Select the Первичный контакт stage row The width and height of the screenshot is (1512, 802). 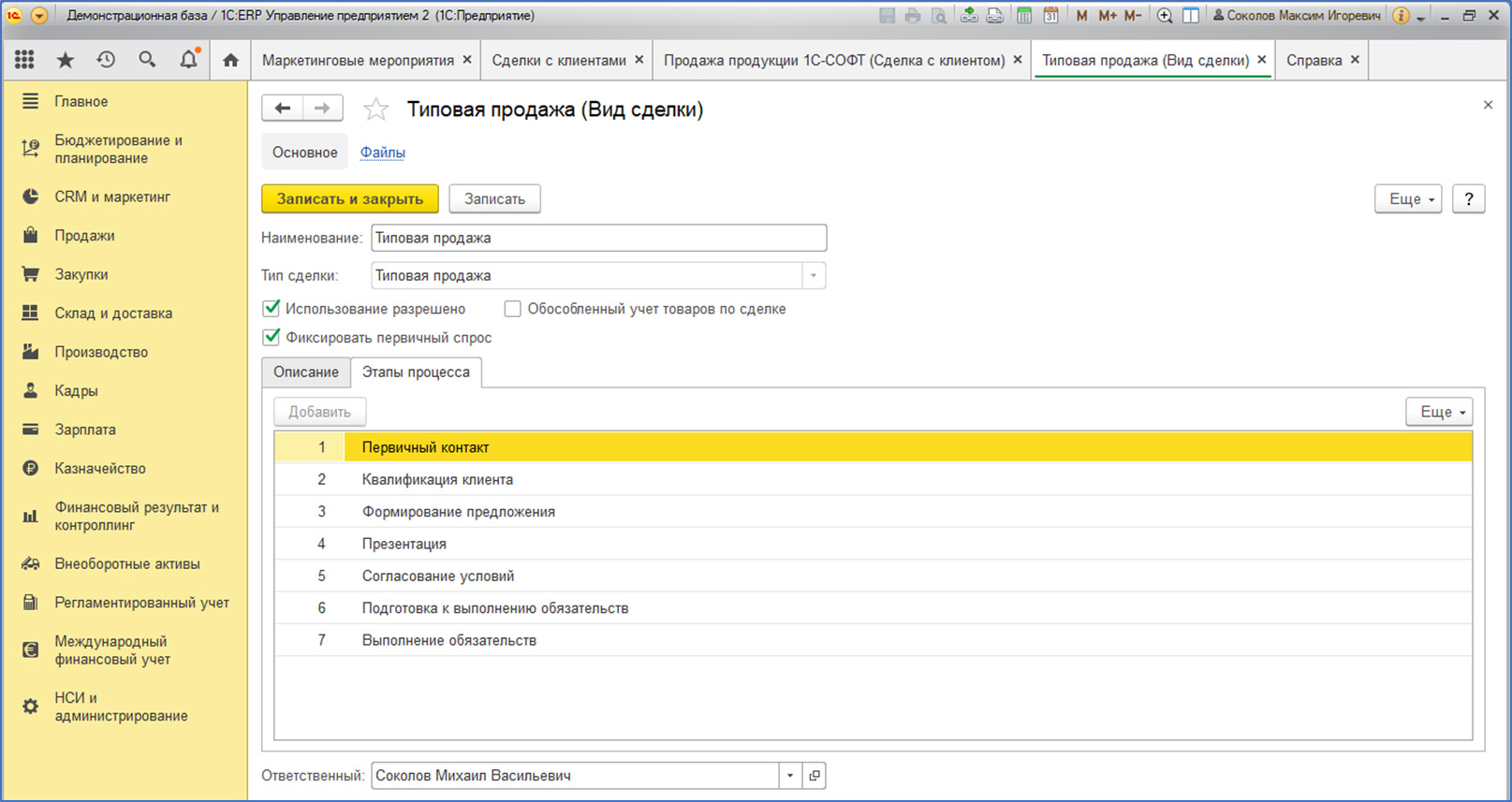click(873, 447)
